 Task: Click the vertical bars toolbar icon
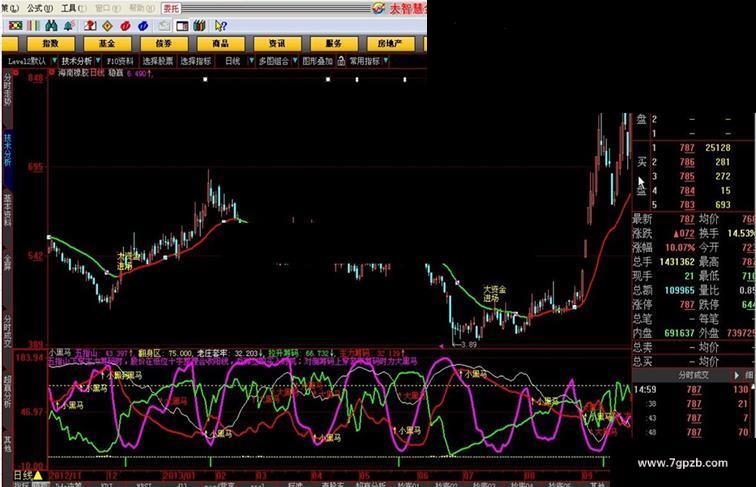tap(33, 26)
